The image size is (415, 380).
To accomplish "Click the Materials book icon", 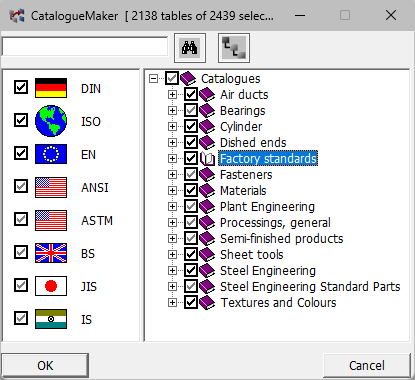I will click(x=207, y=191).
